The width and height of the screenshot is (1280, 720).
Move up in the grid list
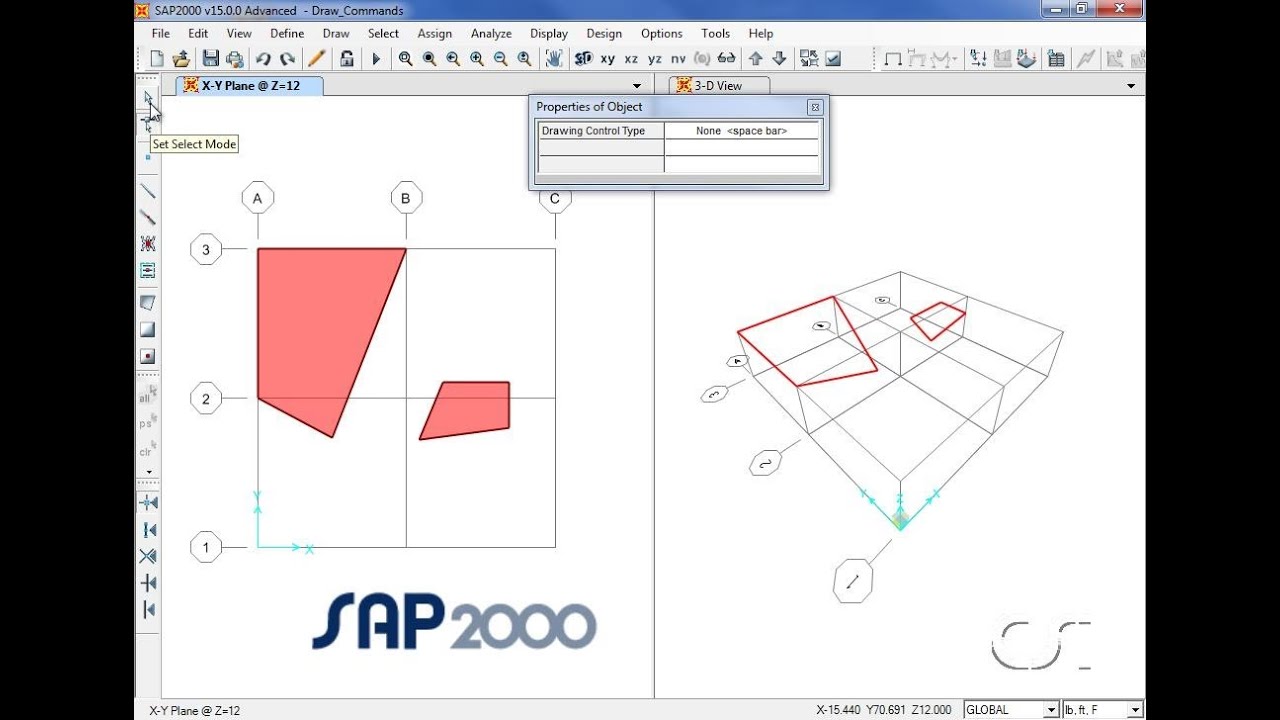coord(756,59)
